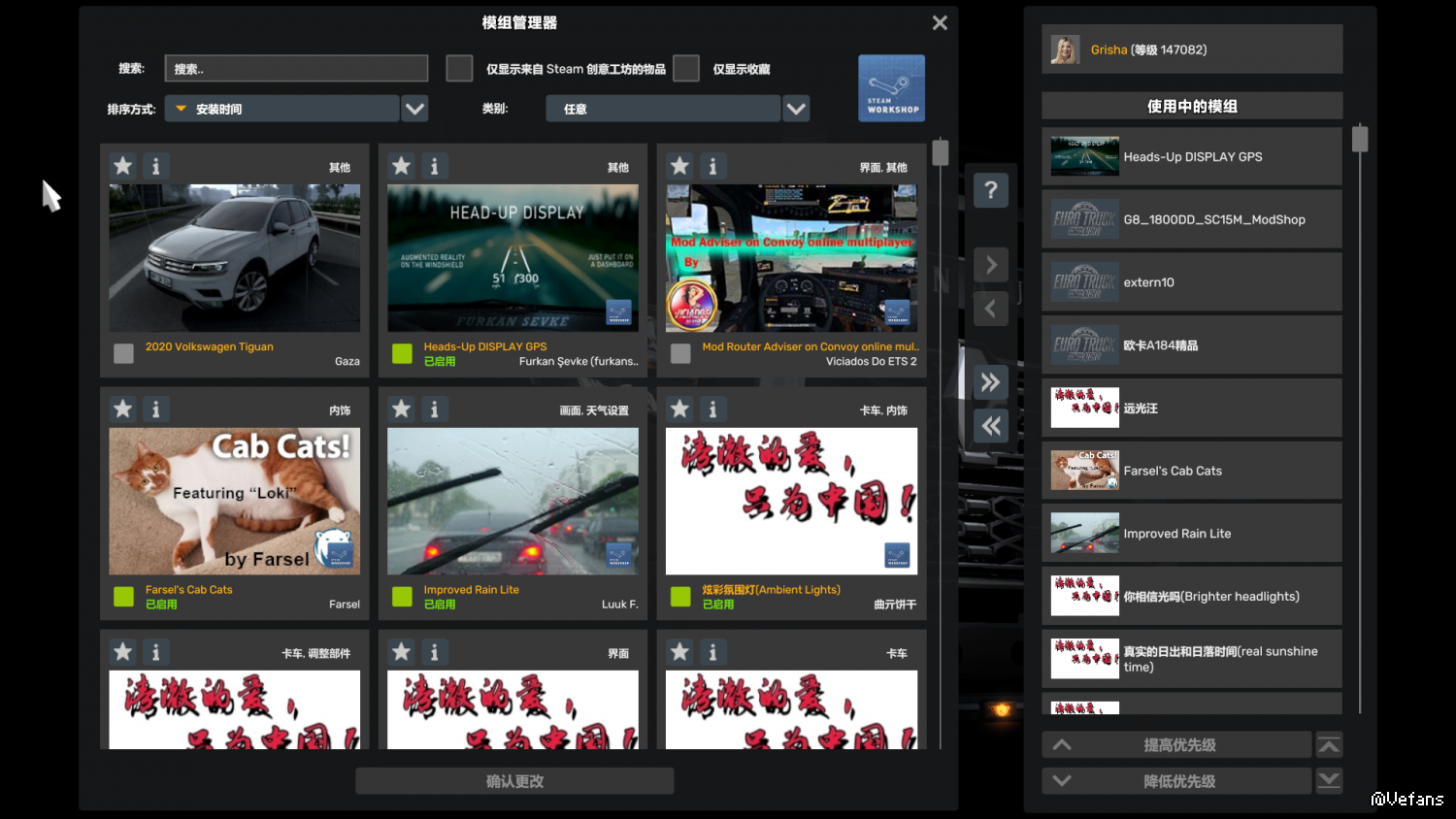The image size is (1456, 819).
Task: Click the 提高优先级 raise priority button
Action: tap(1177, 745)
